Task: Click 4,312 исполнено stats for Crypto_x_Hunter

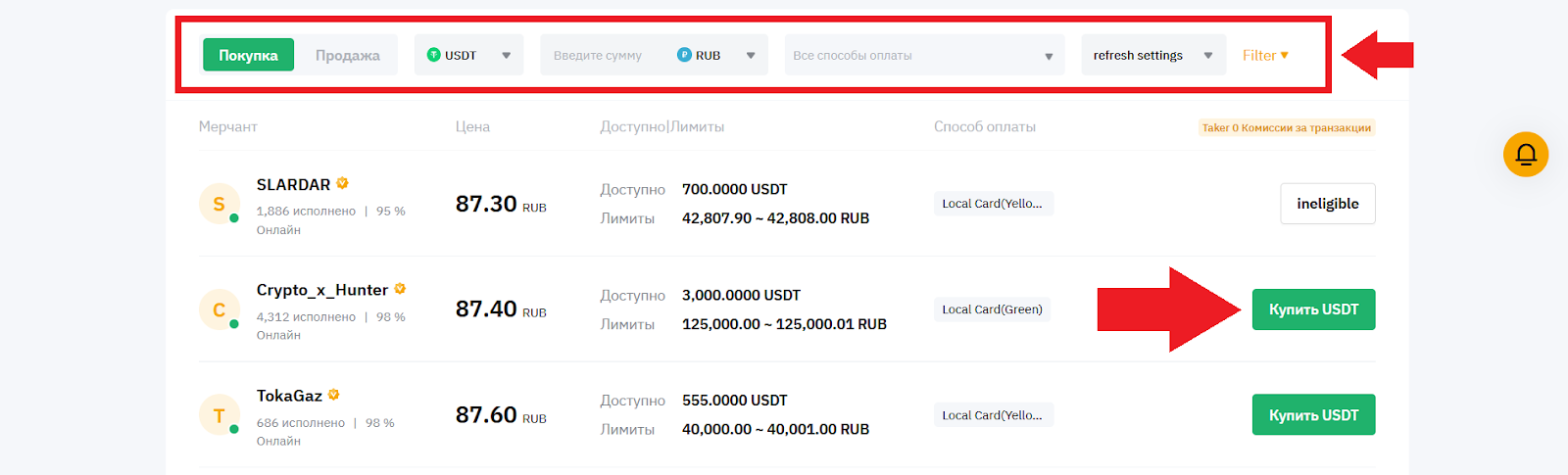Action: (x=306, y=316)
